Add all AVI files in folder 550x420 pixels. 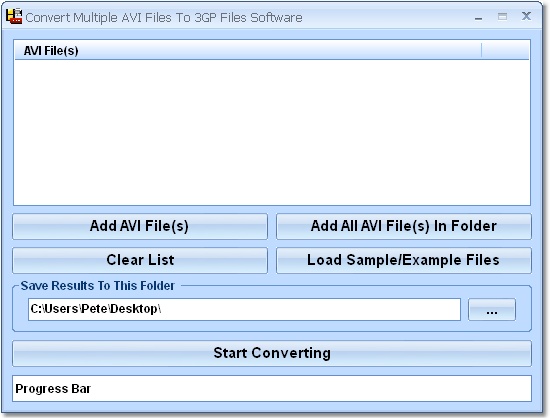404,226
